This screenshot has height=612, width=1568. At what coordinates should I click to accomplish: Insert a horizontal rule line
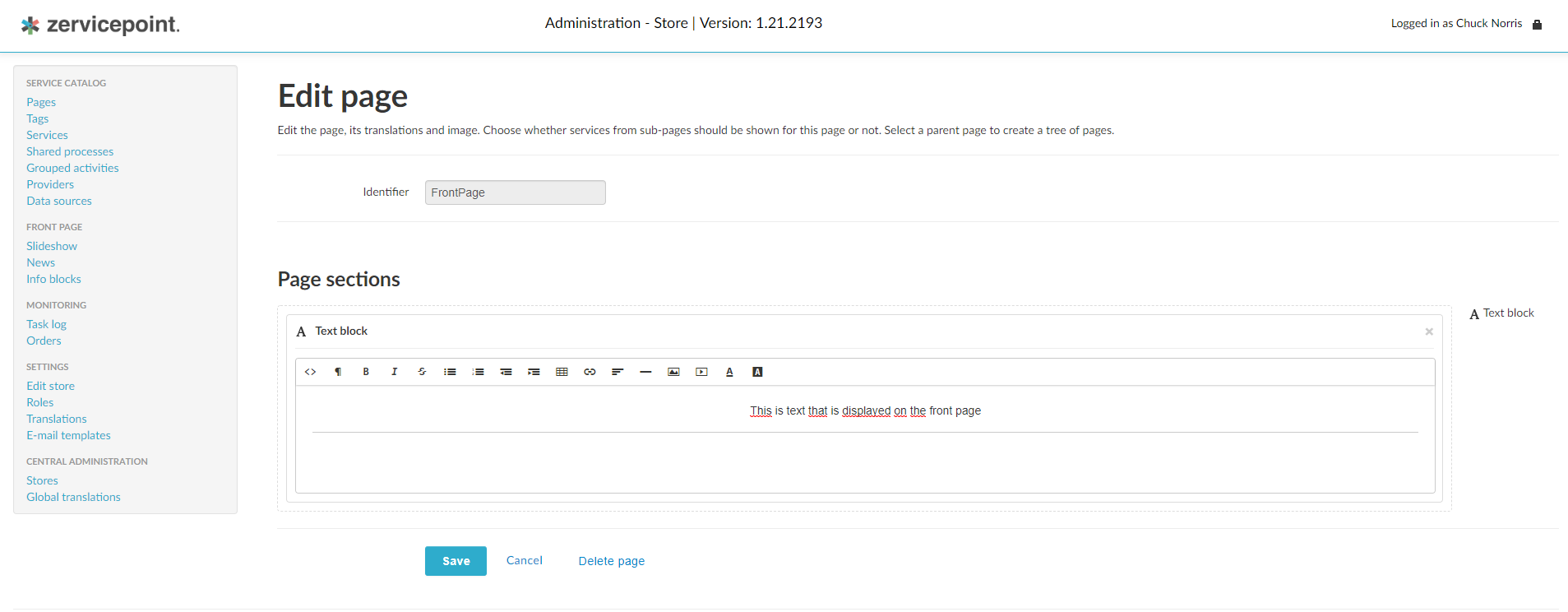[x=645, y=372]
